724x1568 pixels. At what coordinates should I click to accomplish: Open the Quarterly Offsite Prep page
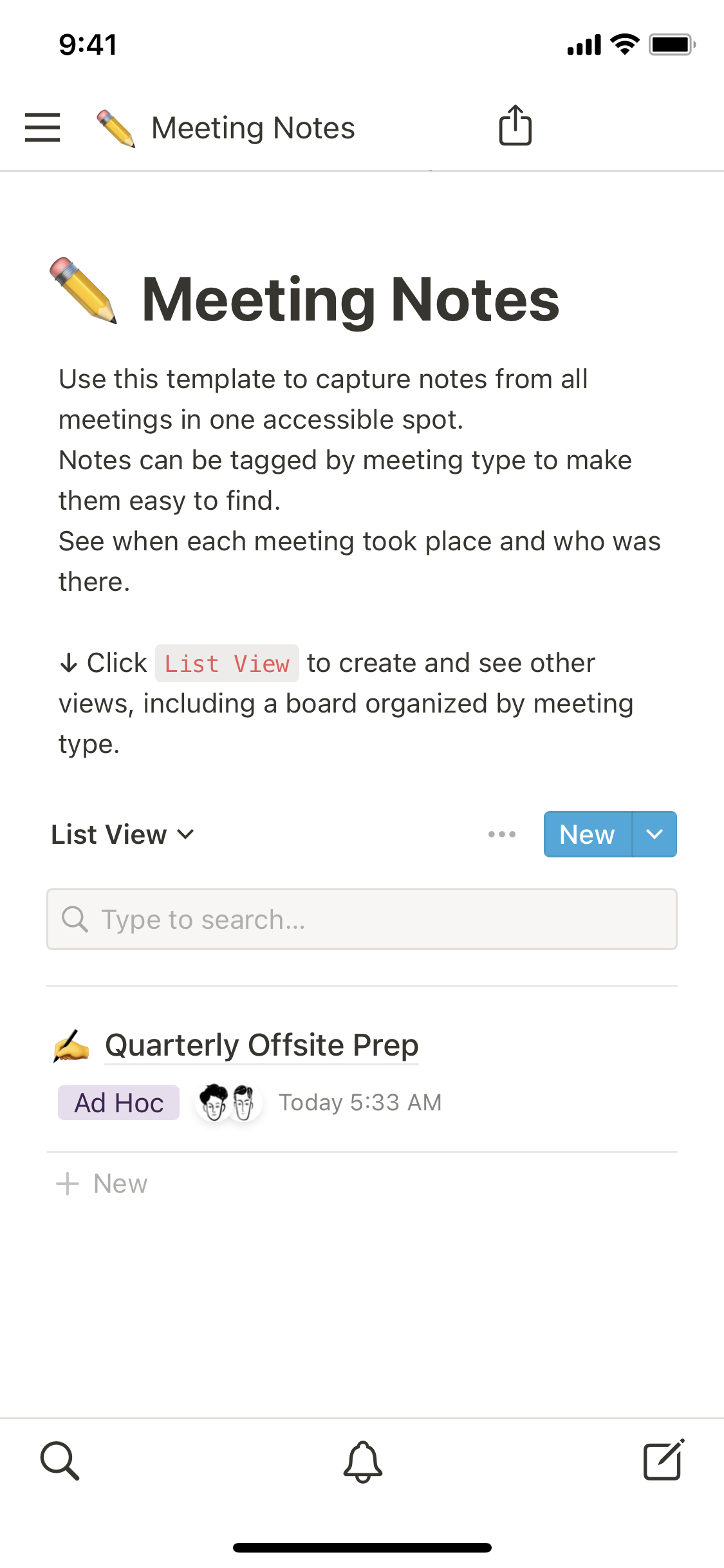click(261, 1045)
